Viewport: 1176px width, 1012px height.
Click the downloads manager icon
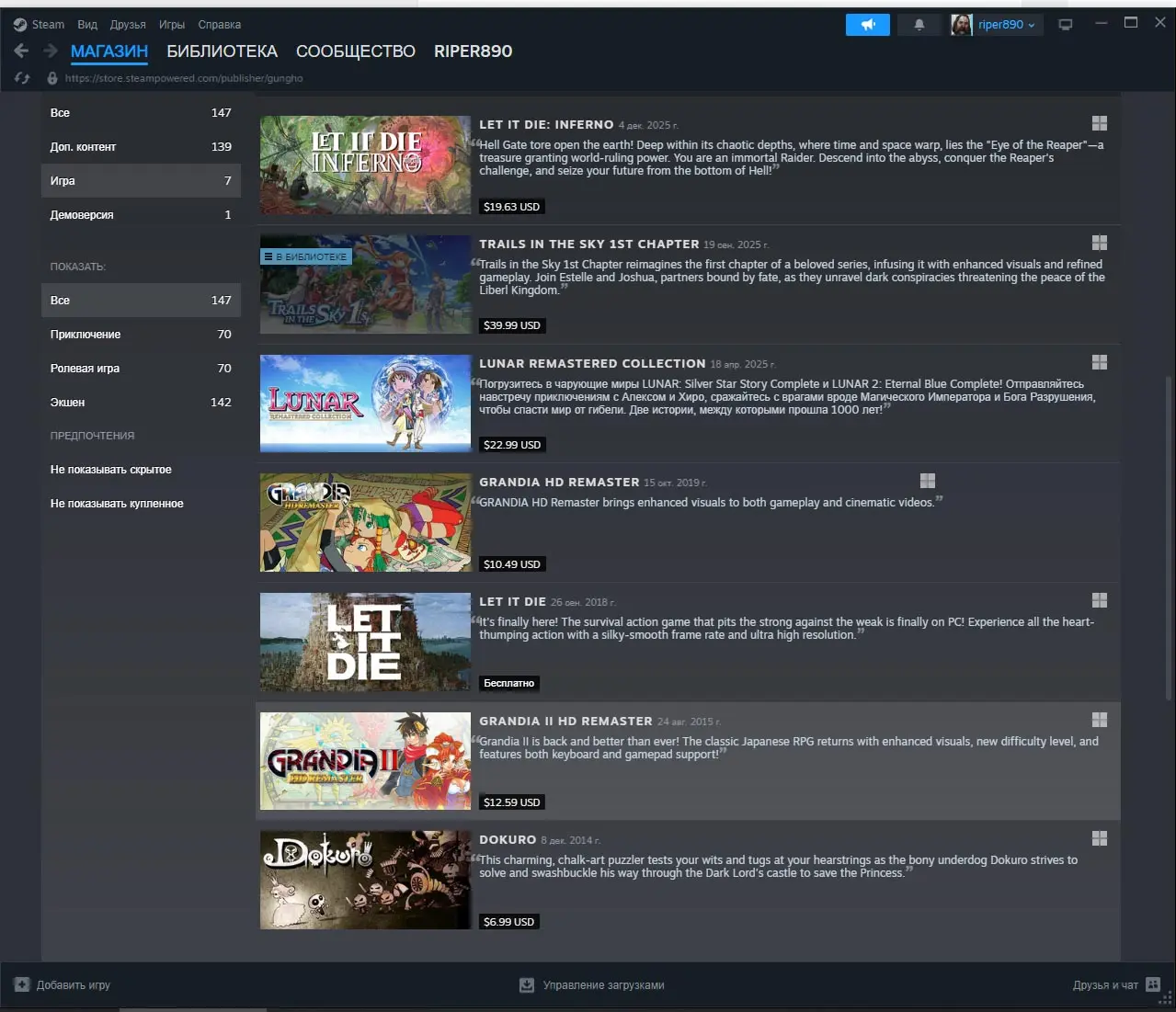point(527,985)
